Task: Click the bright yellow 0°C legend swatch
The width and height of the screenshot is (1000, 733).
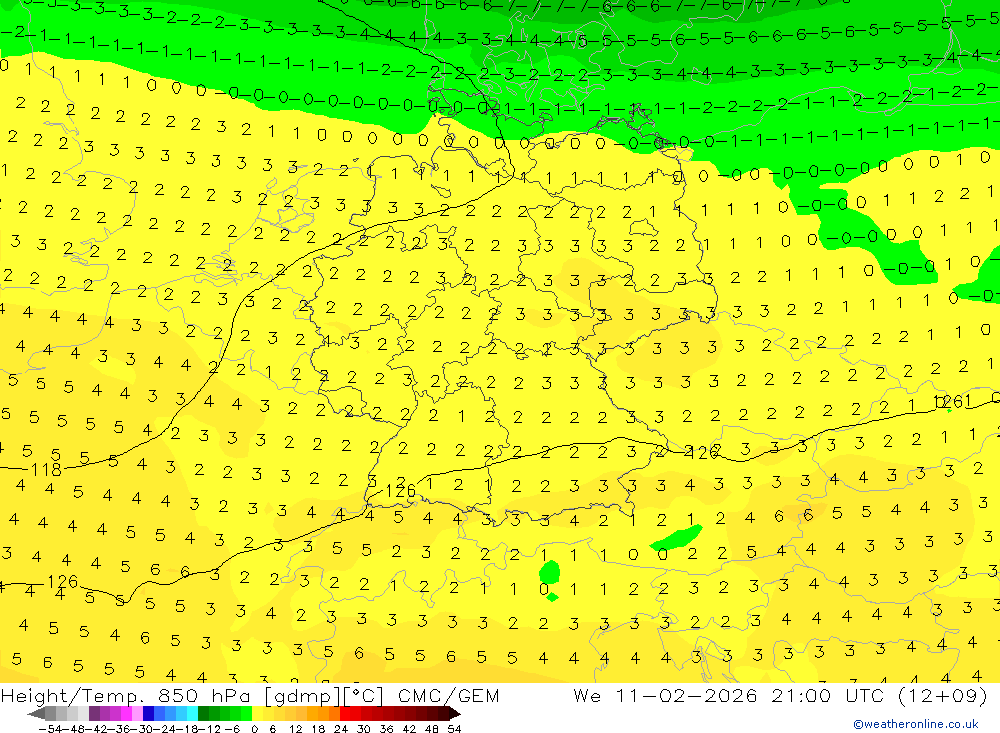Action: pos(257,713)
